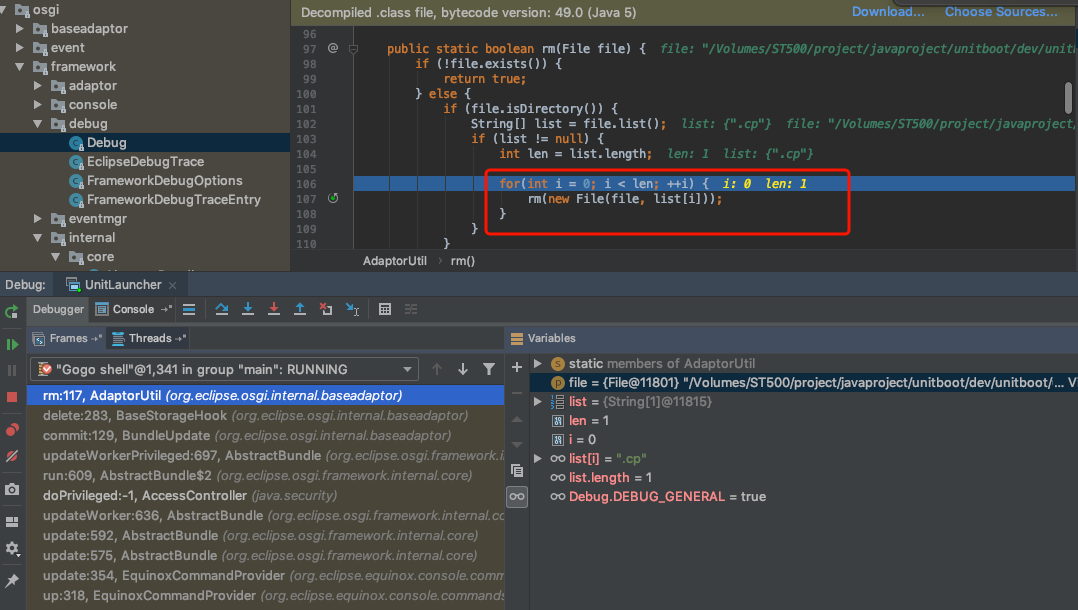Switch to the Console tab
This screenshot has width=1078, height=610.
point(133,309)
